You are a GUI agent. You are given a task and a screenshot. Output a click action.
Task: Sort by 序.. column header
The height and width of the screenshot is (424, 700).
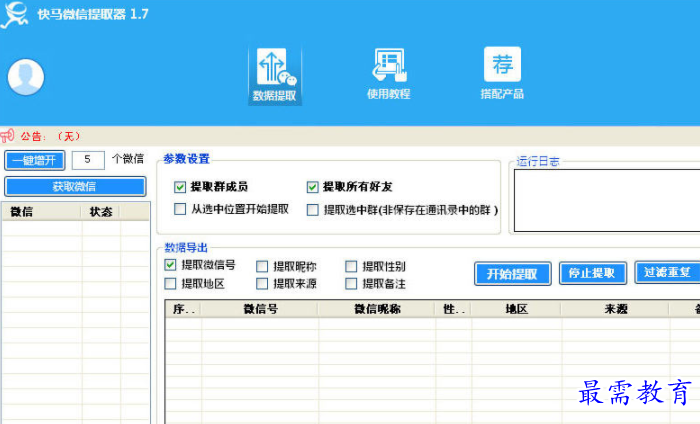tap(183, 309)
